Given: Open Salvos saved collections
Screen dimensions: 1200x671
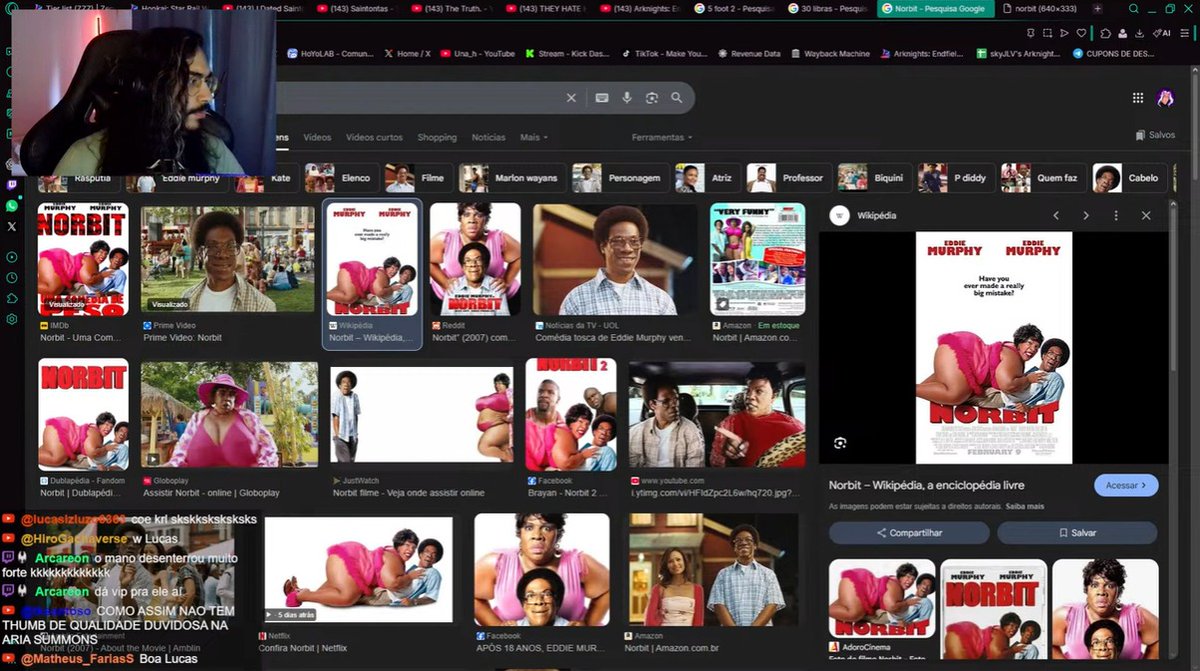Looking at the screenshot, I should (x=1155, y=135).
